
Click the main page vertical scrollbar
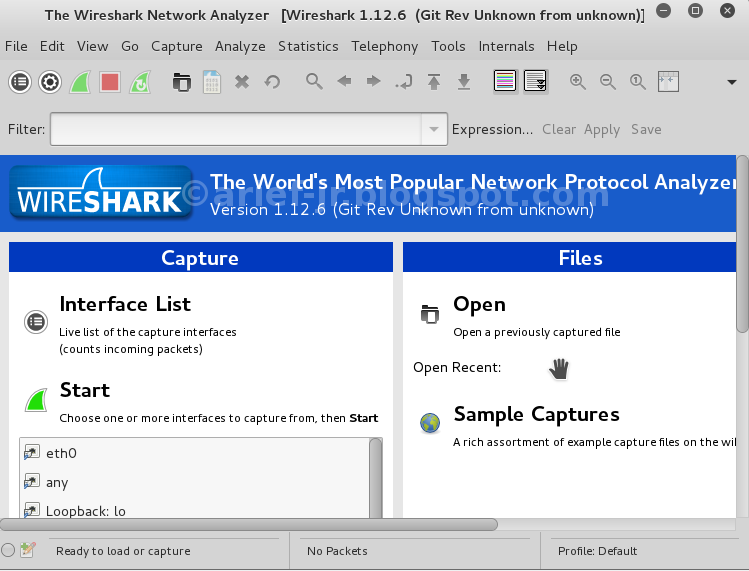(742, 244)
